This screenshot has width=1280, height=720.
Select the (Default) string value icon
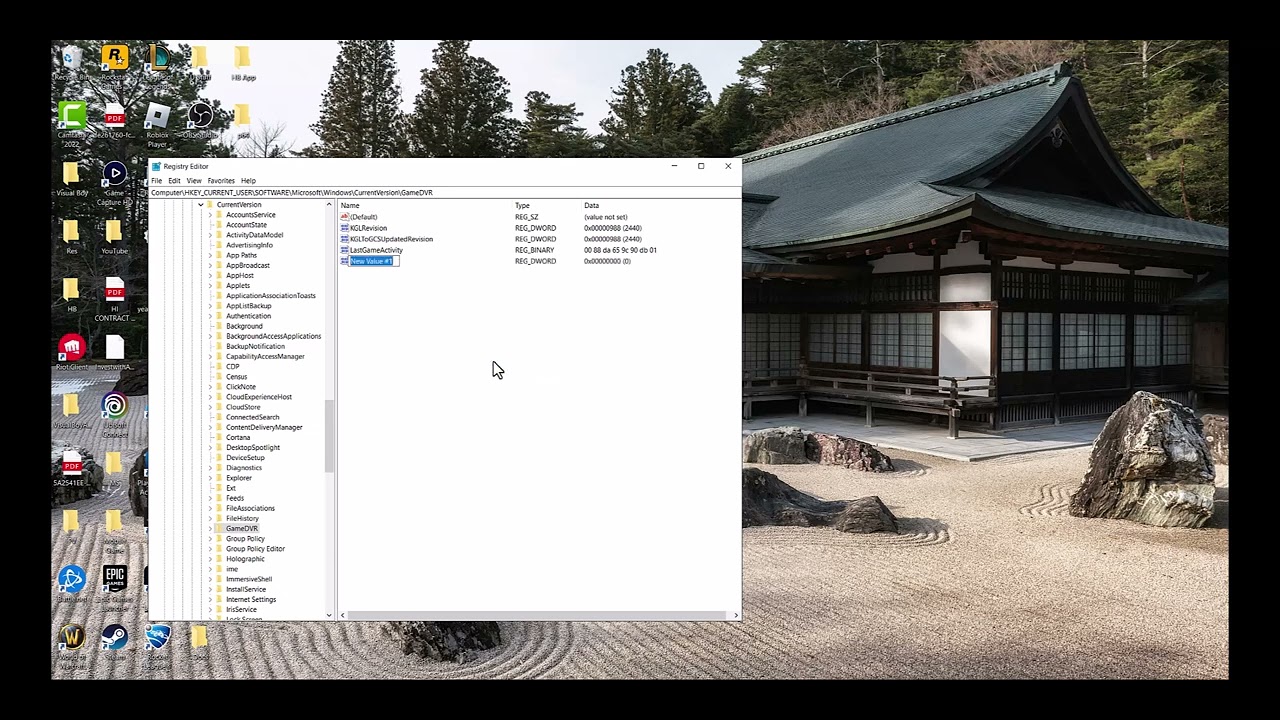click(344, 217)
